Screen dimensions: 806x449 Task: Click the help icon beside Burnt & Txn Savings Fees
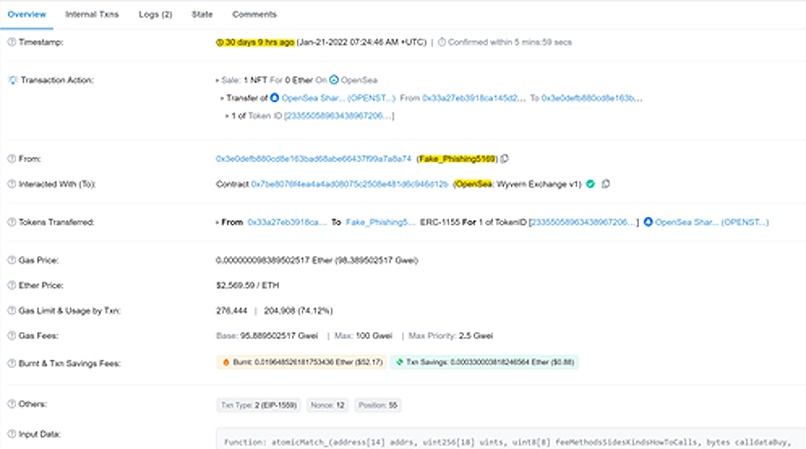tap(11, 362)
